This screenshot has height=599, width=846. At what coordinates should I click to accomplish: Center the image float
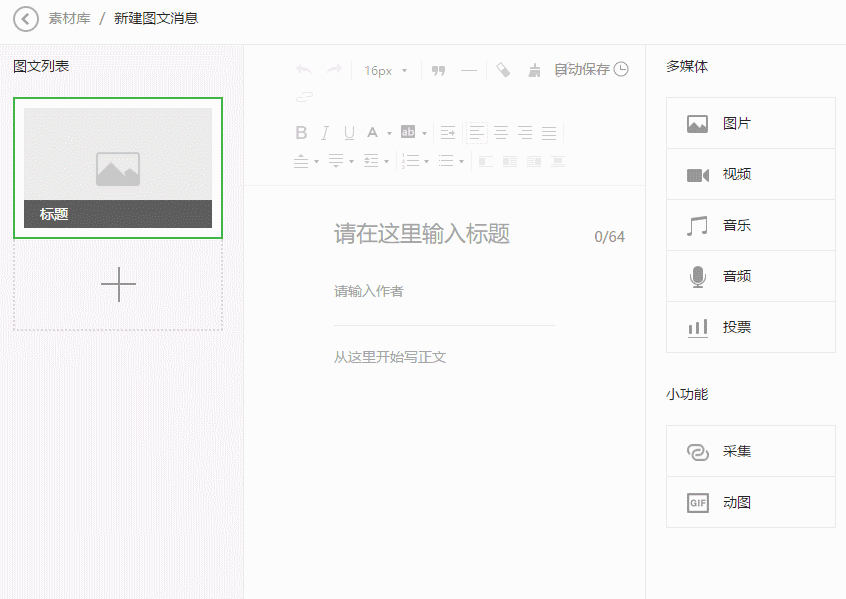(x=558, y=161)
